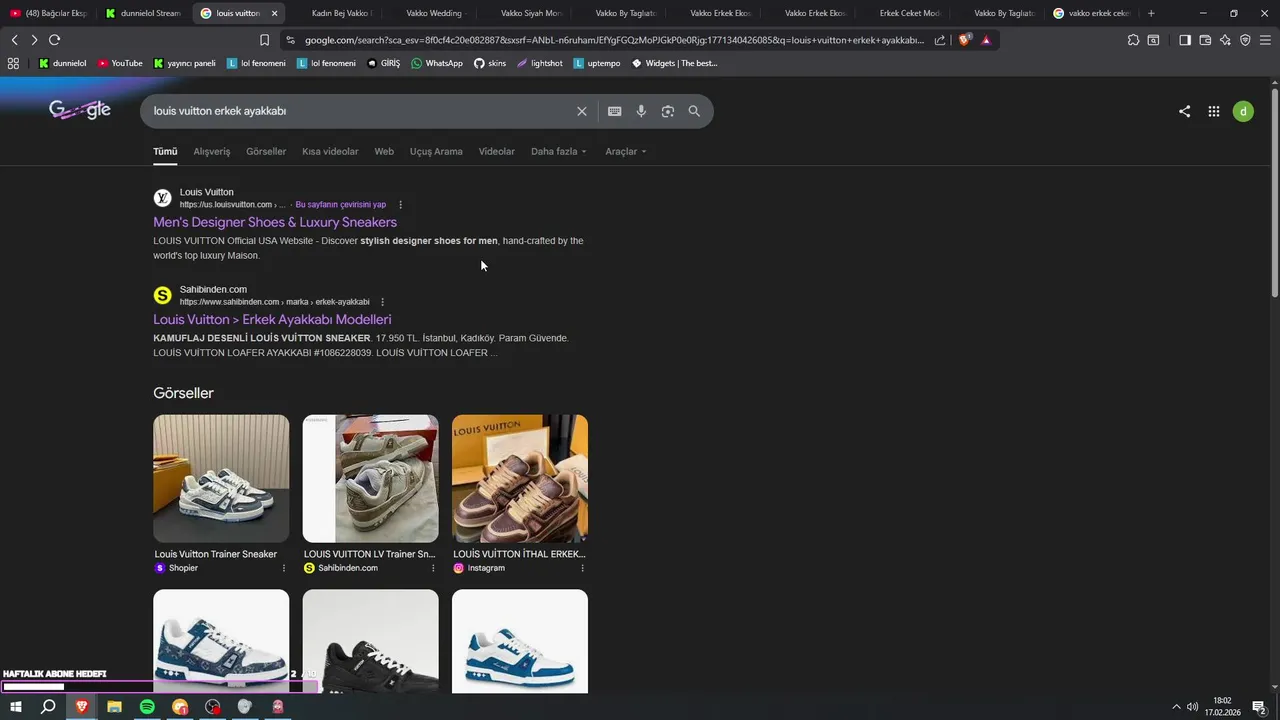Open the Leo AI sparkle icon in the toolbar
The image size is (1280, 720).
point(1225,40)
